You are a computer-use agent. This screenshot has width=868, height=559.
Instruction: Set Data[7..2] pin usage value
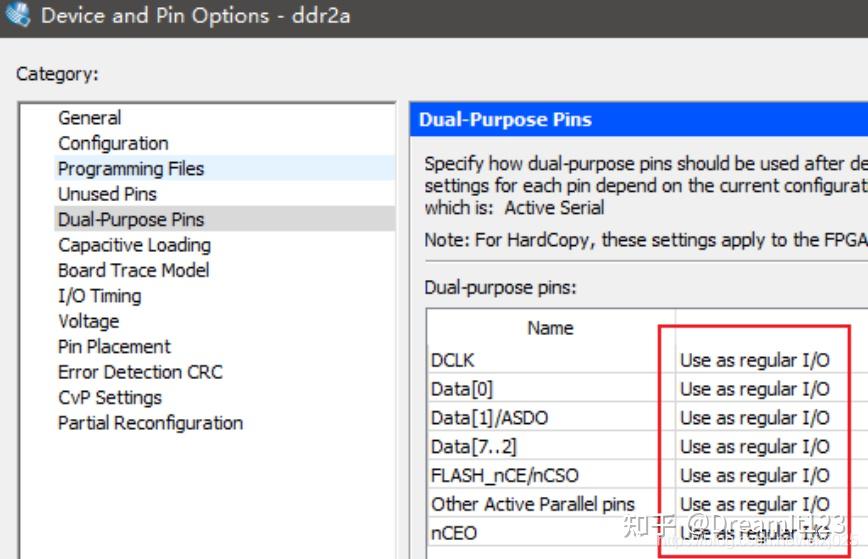(755, 447)
